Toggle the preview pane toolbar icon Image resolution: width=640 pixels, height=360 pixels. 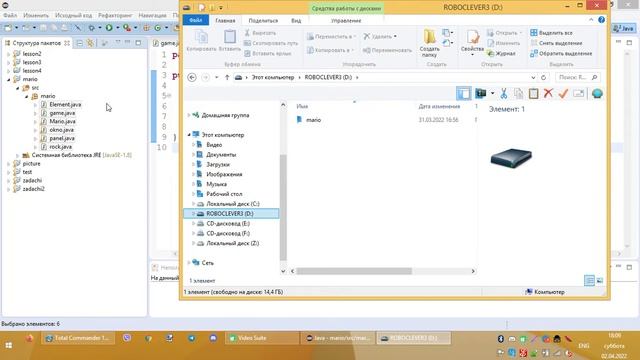pos(464,93)
